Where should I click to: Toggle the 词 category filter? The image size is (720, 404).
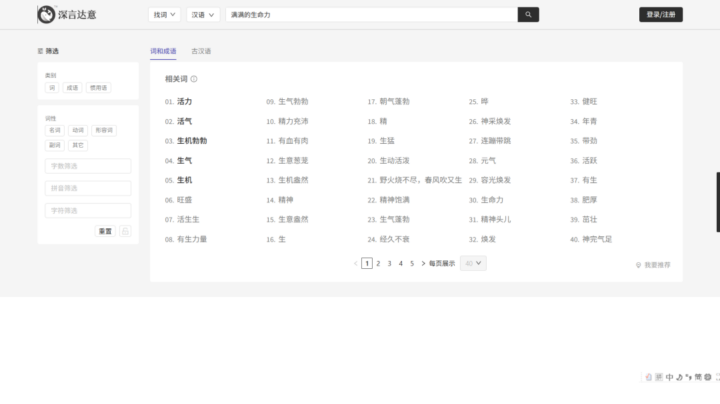click(52, 88)
